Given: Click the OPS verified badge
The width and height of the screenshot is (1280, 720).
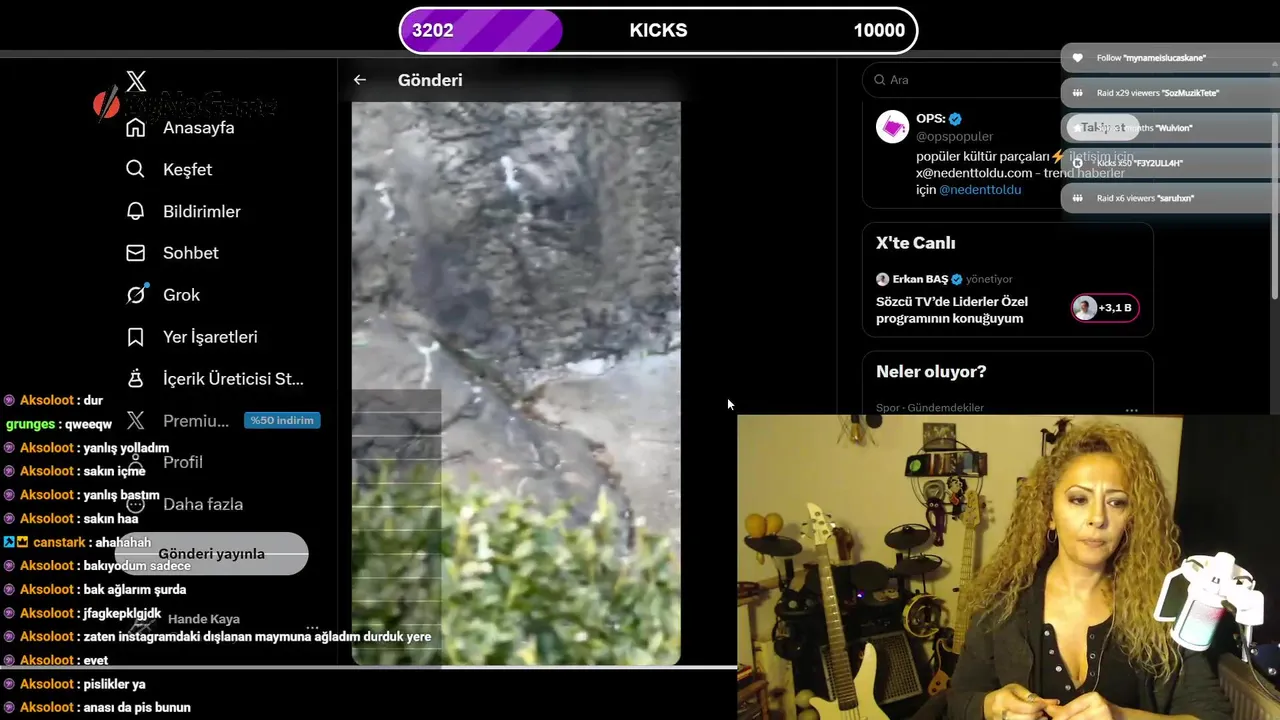Looking at the screenshot, I should [955, 119].
